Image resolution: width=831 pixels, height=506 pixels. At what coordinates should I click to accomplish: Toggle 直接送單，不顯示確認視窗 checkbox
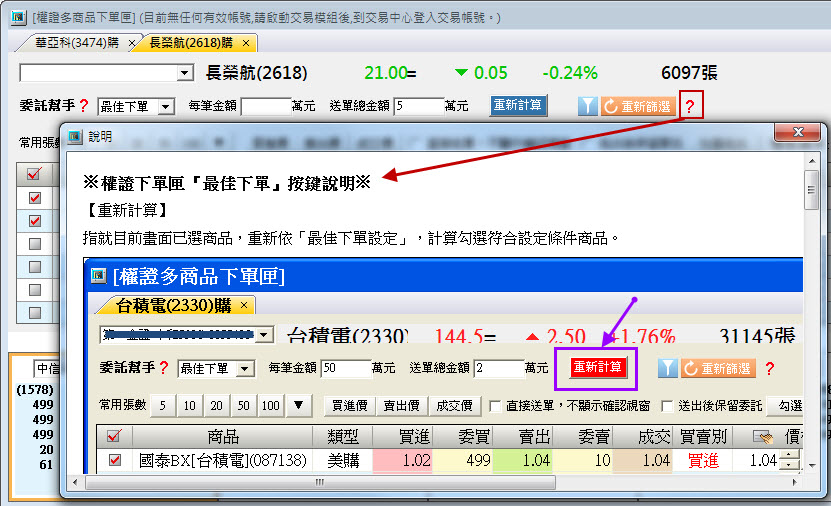(x=495, y=406)
